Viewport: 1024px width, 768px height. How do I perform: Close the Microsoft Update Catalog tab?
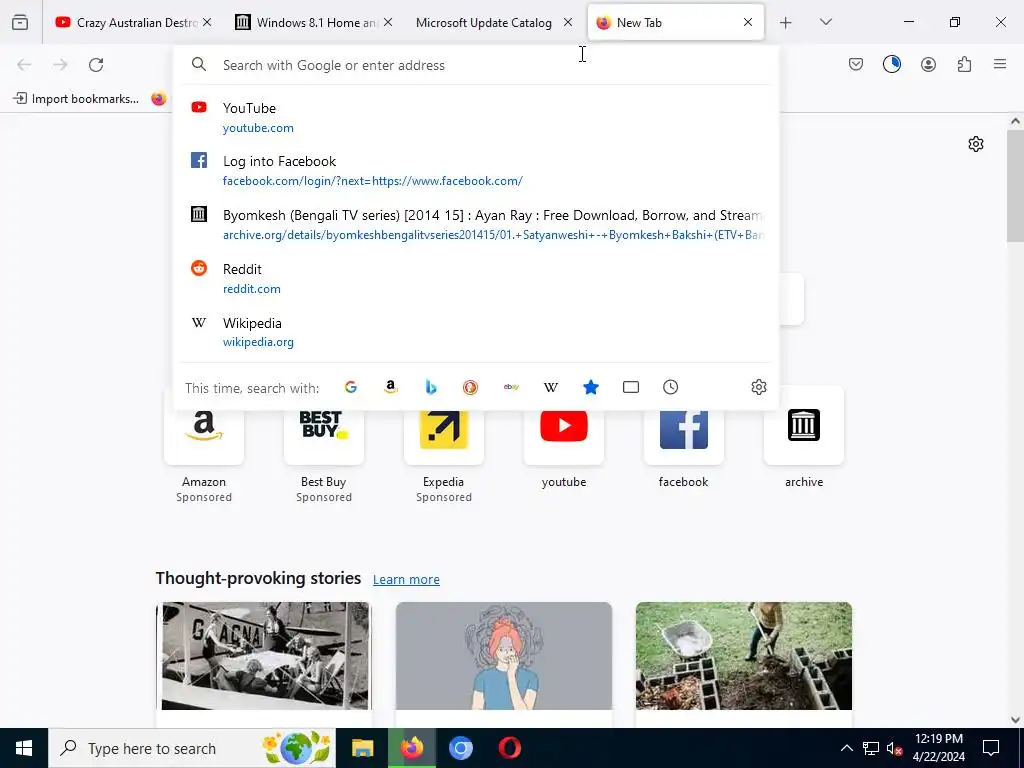point(568,22)
